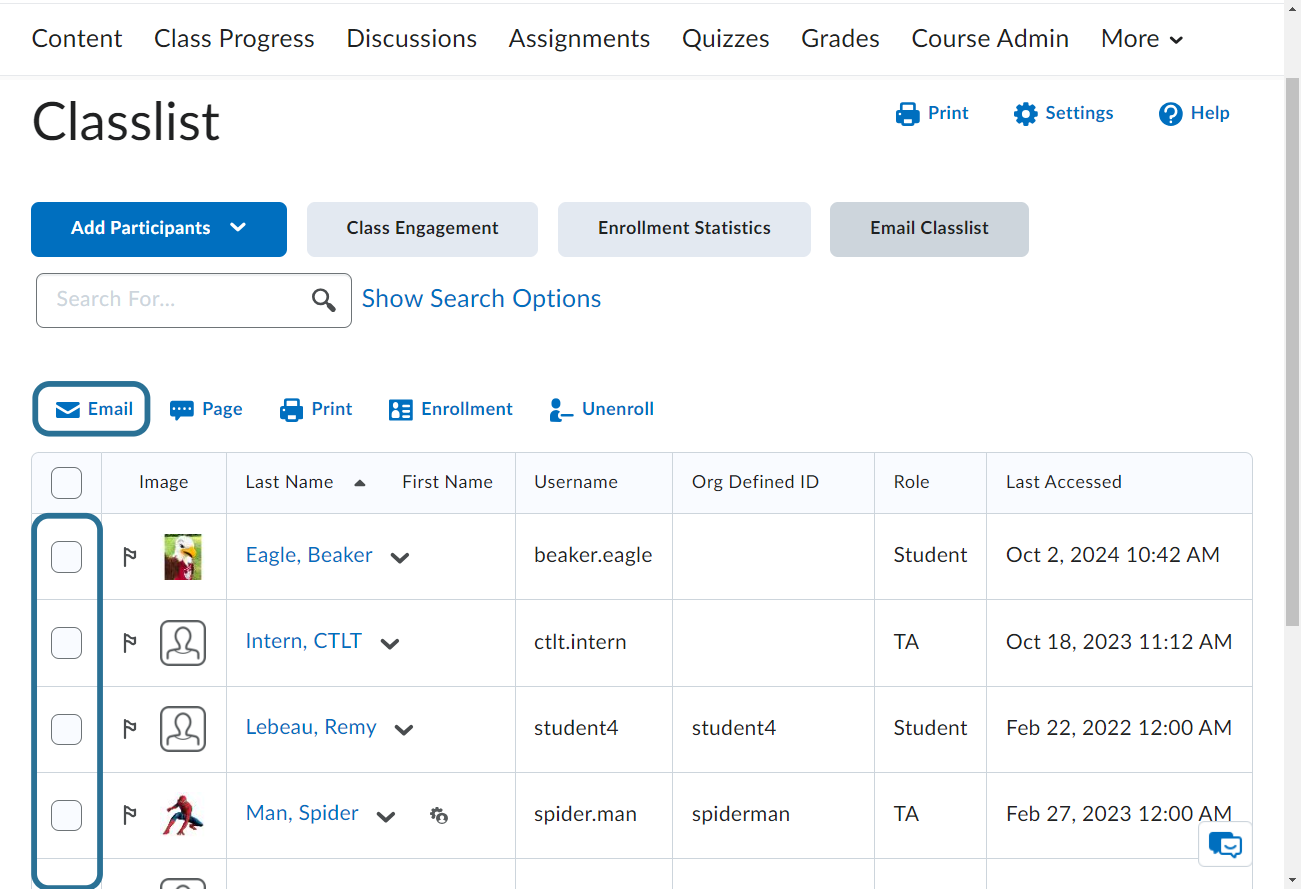Click the Print printer icon near Settings

[x=907, y=114]
